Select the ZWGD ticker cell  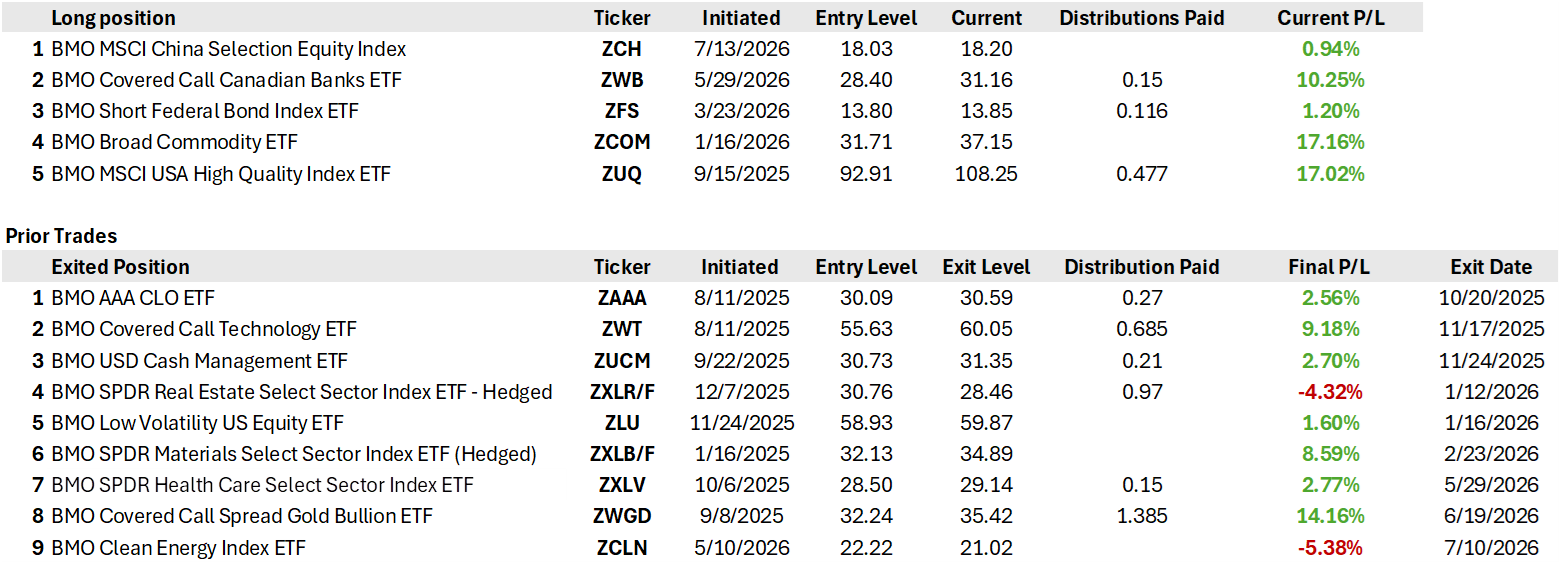(621, 516)
